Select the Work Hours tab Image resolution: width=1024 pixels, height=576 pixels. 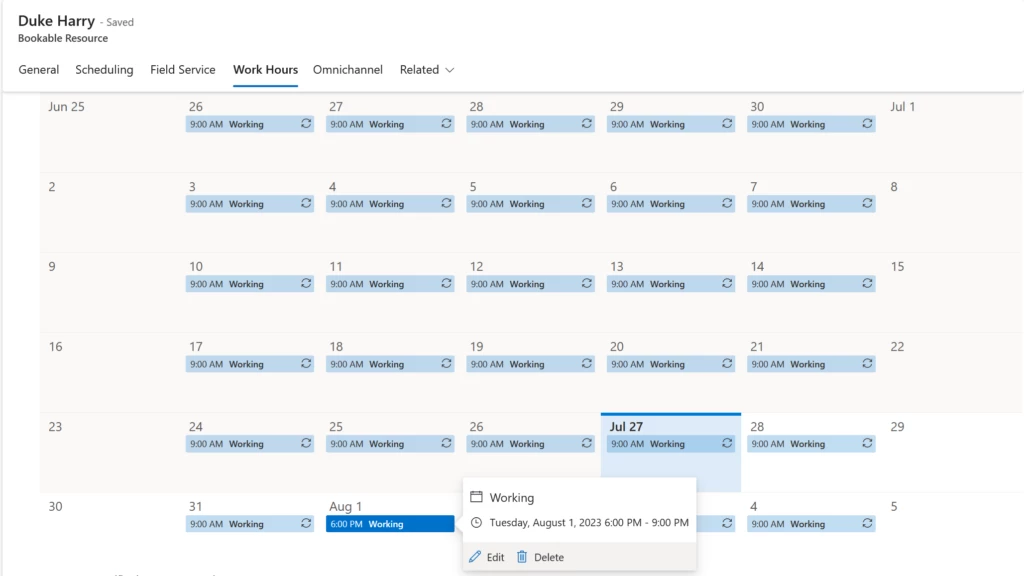pos(265,70)
